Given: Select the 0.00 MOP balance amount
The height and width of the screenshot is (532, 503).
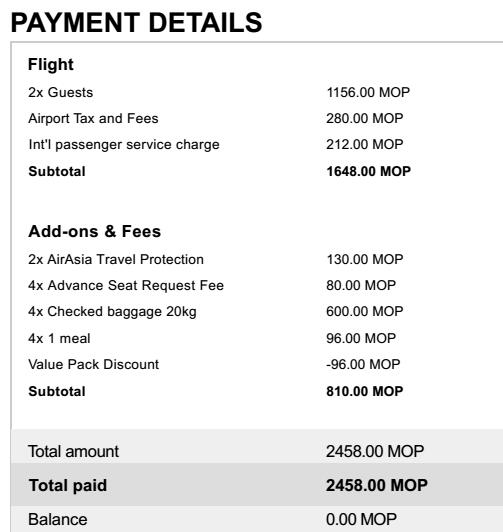Looking at the screenshot, I should (x=361, y=519).
